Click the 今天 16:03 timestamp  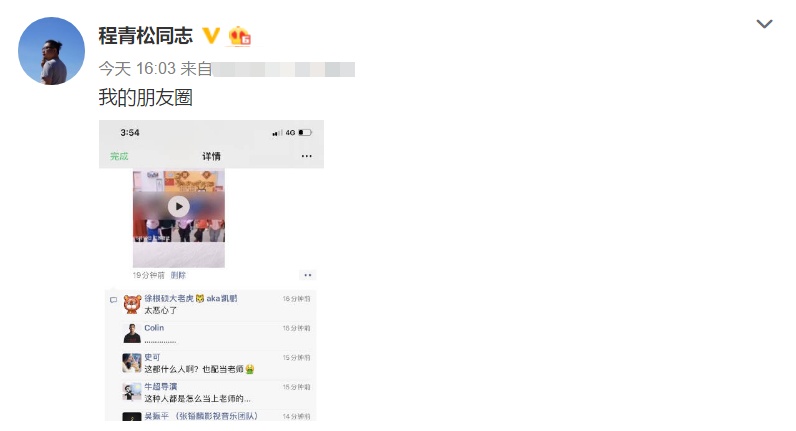(137, 69)
